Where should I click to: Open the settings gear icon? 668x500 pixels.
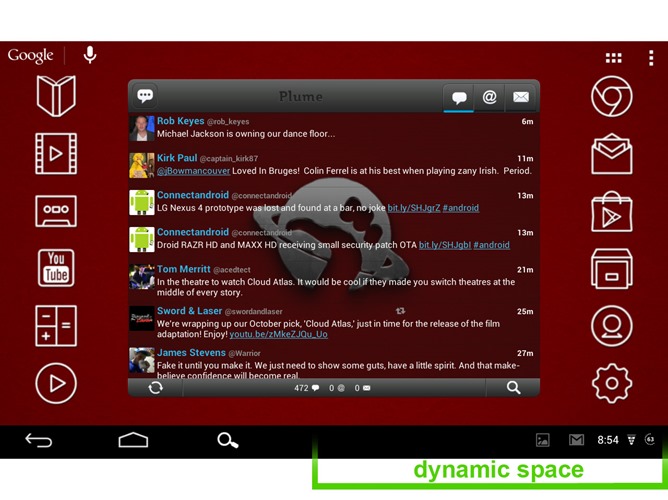click(611, 383)
